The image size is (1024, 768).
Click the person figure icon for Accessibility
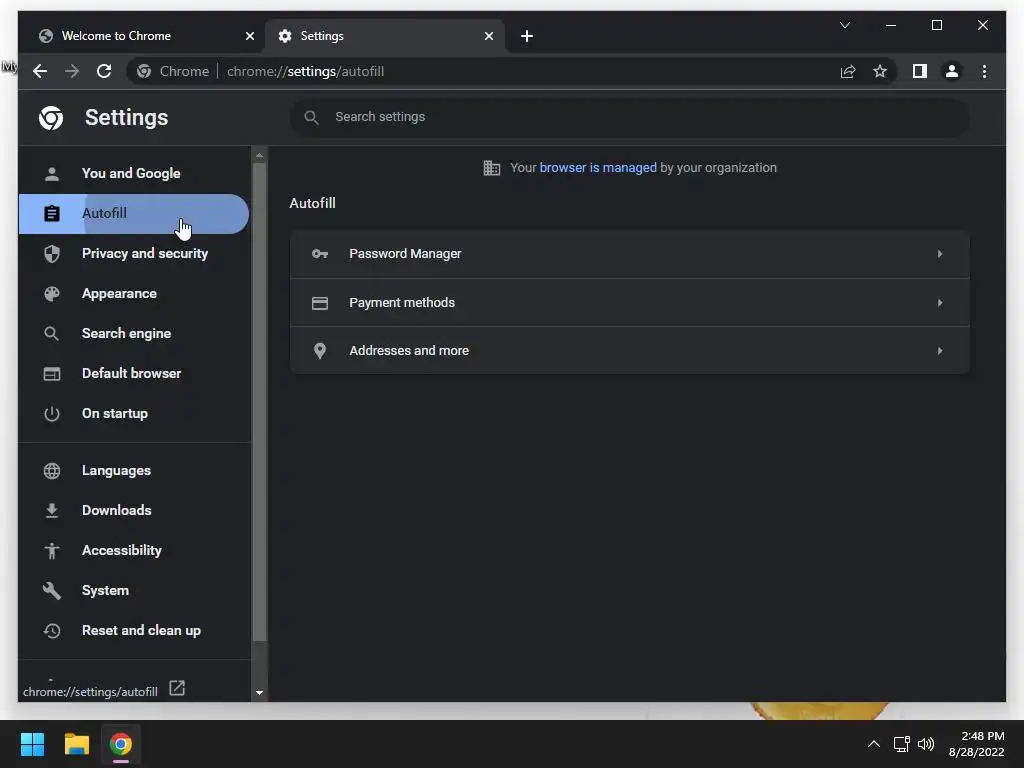pos(52,551)
